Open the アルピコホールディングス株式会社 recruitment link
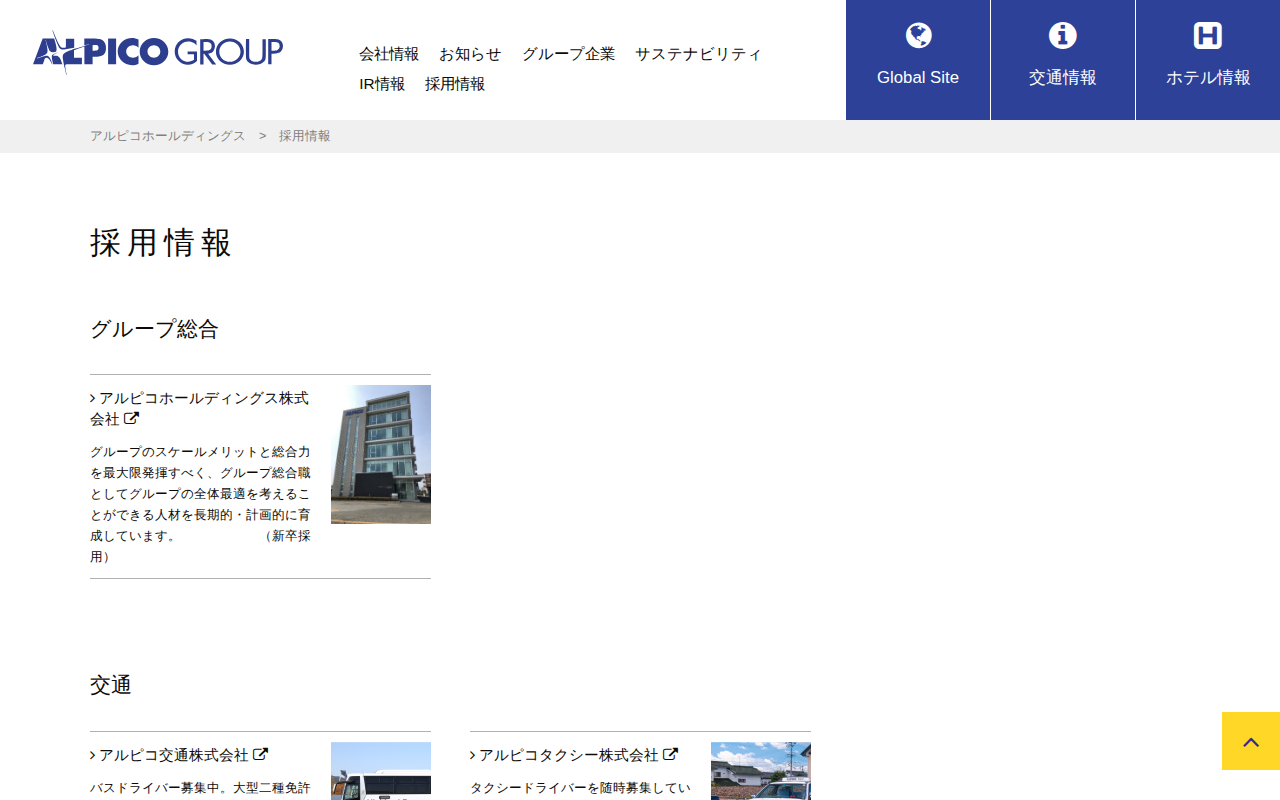Image resolution: width=1280 pixels, height=800 pixels. (x=200, y=408)
